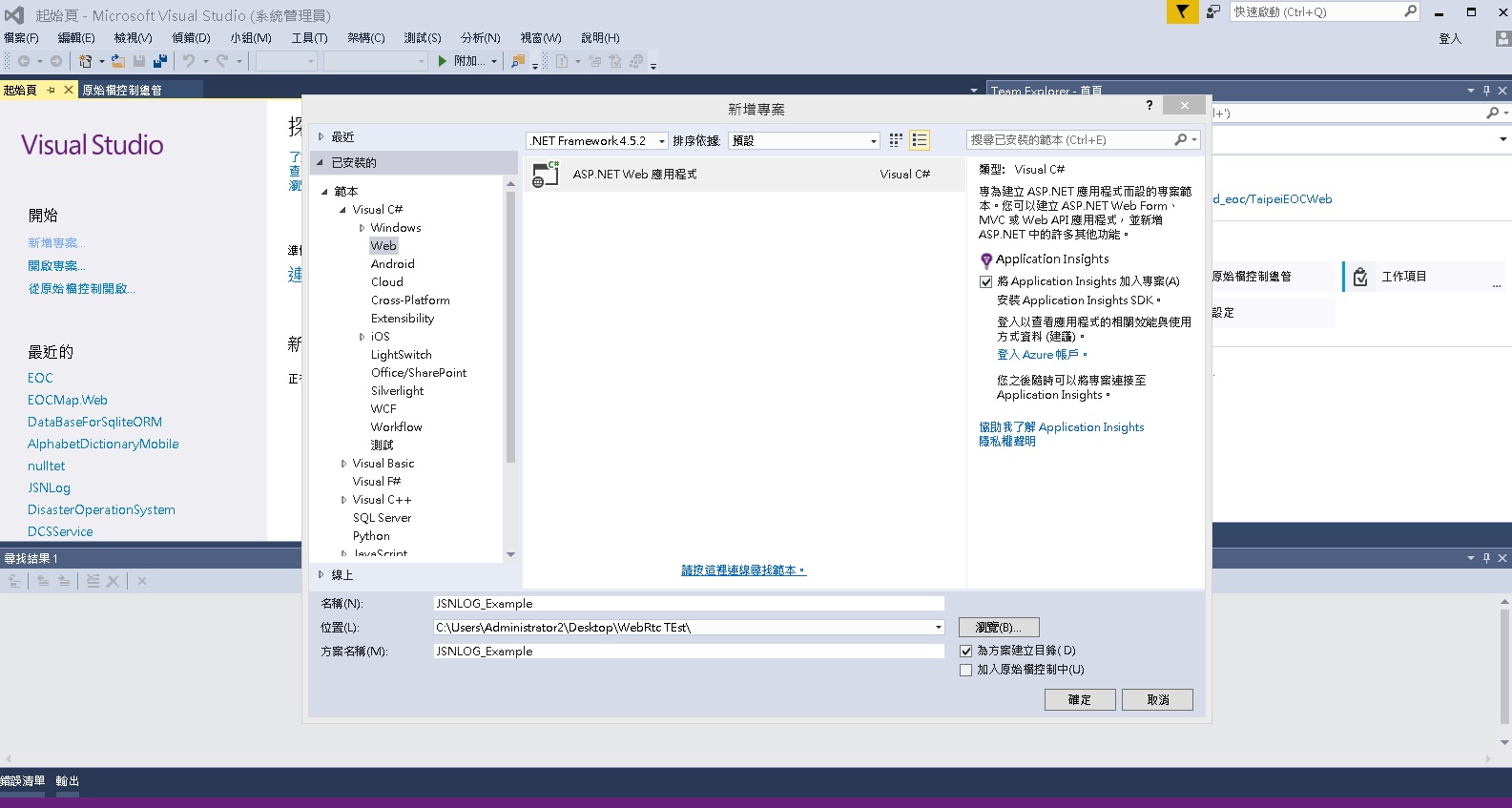
Task: Click the save all toolbar icon
Action: (160, 61)
